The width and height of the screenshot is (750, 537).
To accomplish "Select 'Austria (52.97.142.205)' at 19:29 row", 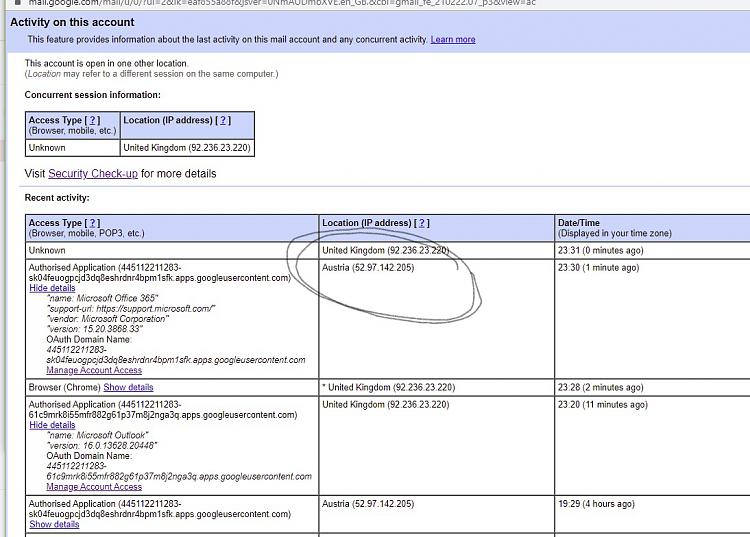I will (368, 504).
